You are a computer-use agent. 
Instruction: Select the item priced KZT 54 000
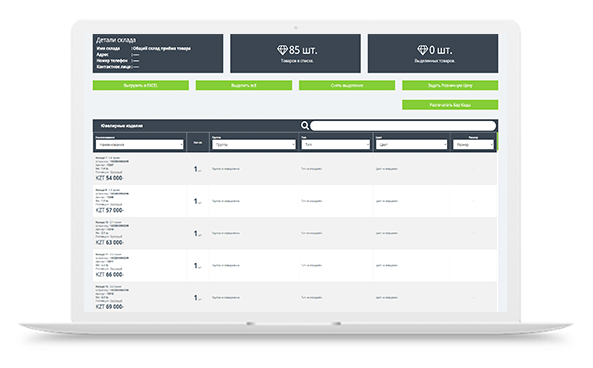[295, 169]
